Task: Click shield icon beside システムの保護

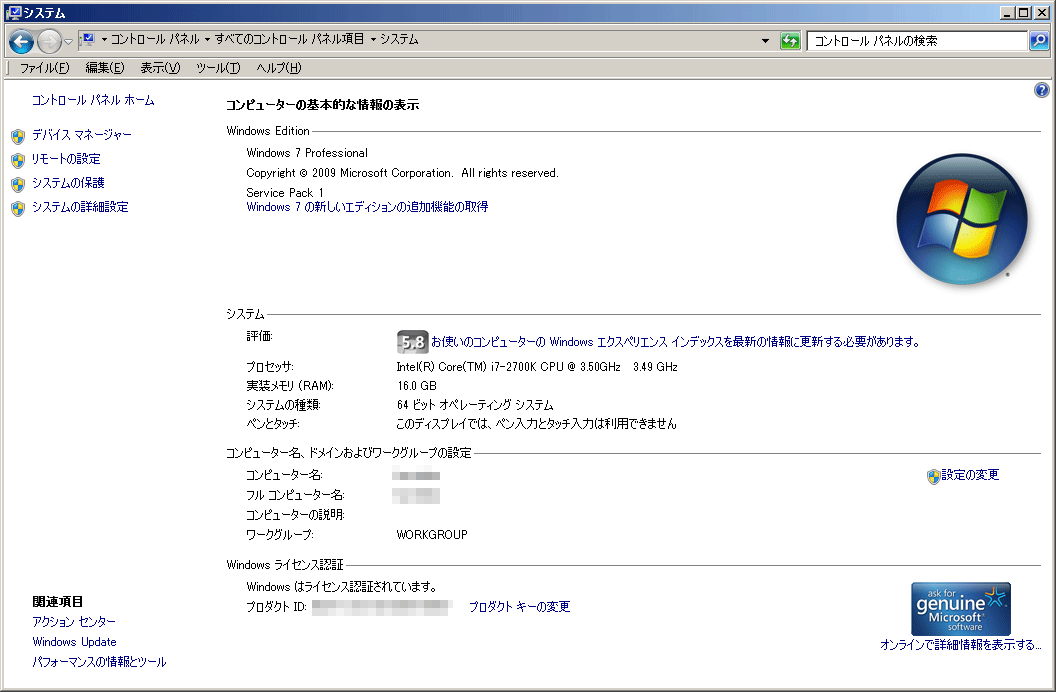Action: click(x=18, y=185)
